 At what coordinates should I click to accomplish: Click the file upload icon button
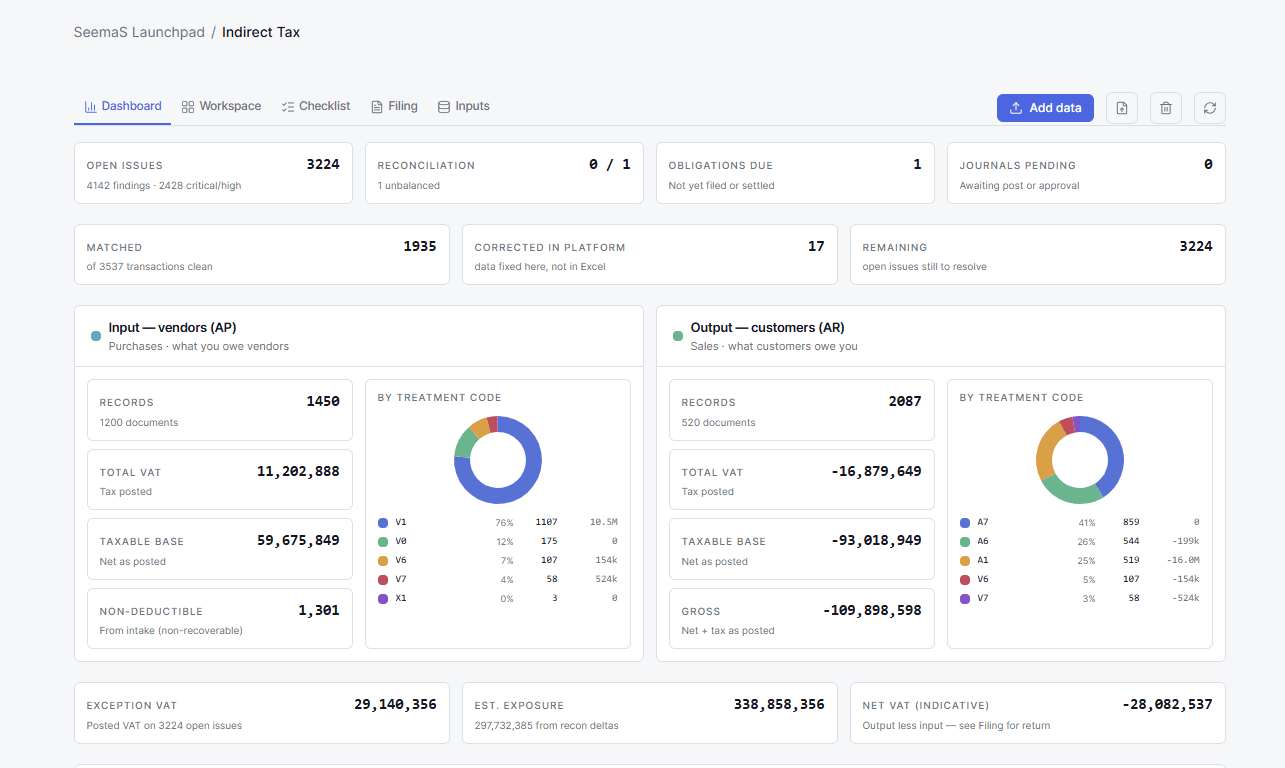(1122, 108)
